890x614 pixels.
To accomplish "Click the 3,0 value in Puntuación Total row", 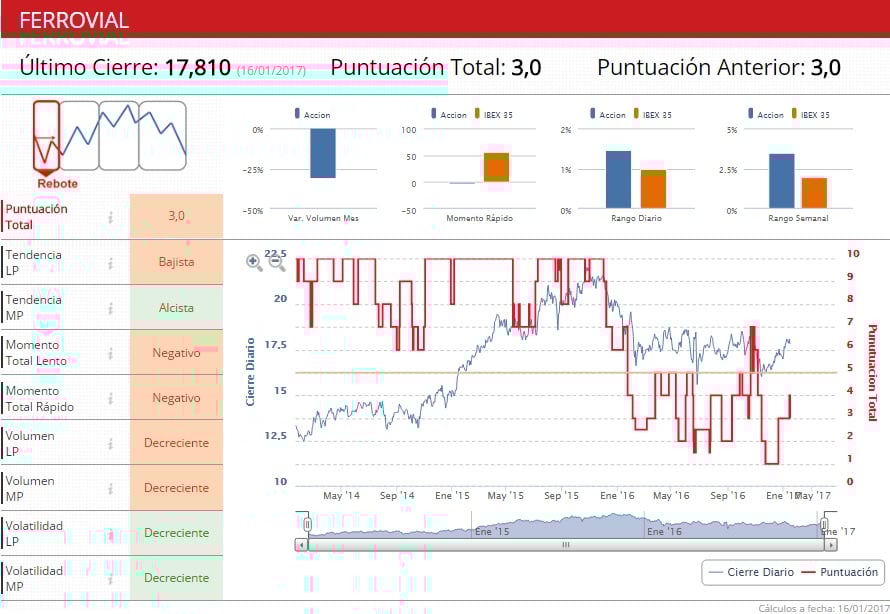I will pos(177,216).
